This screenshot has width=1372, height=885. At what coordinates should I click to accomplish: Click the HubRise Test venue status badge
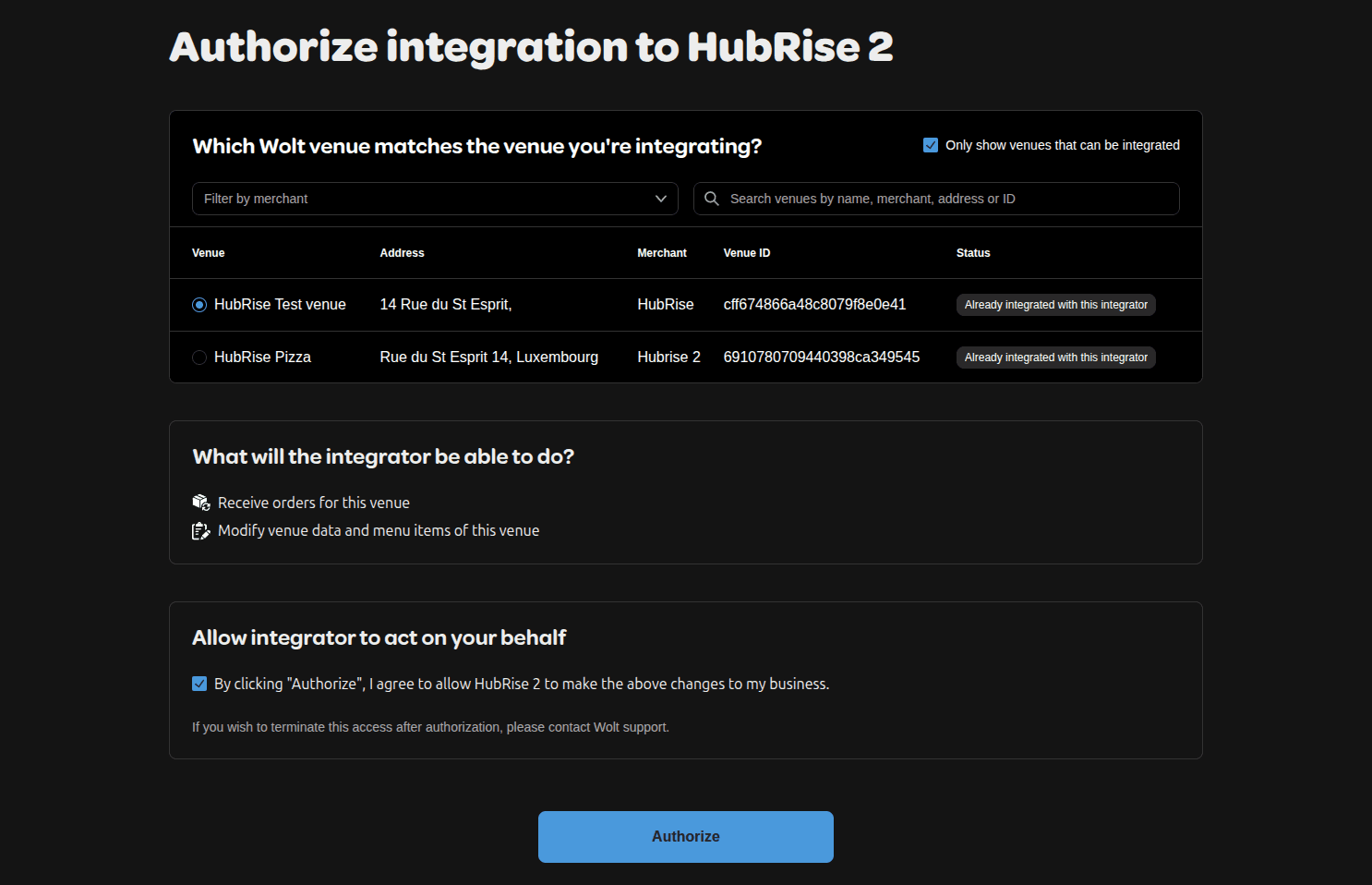[x=1055, y=305]
